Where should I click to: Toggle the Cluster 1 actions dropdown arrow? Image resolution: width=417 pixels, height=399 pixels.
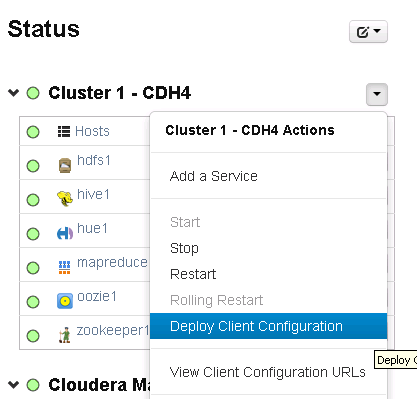377,94
